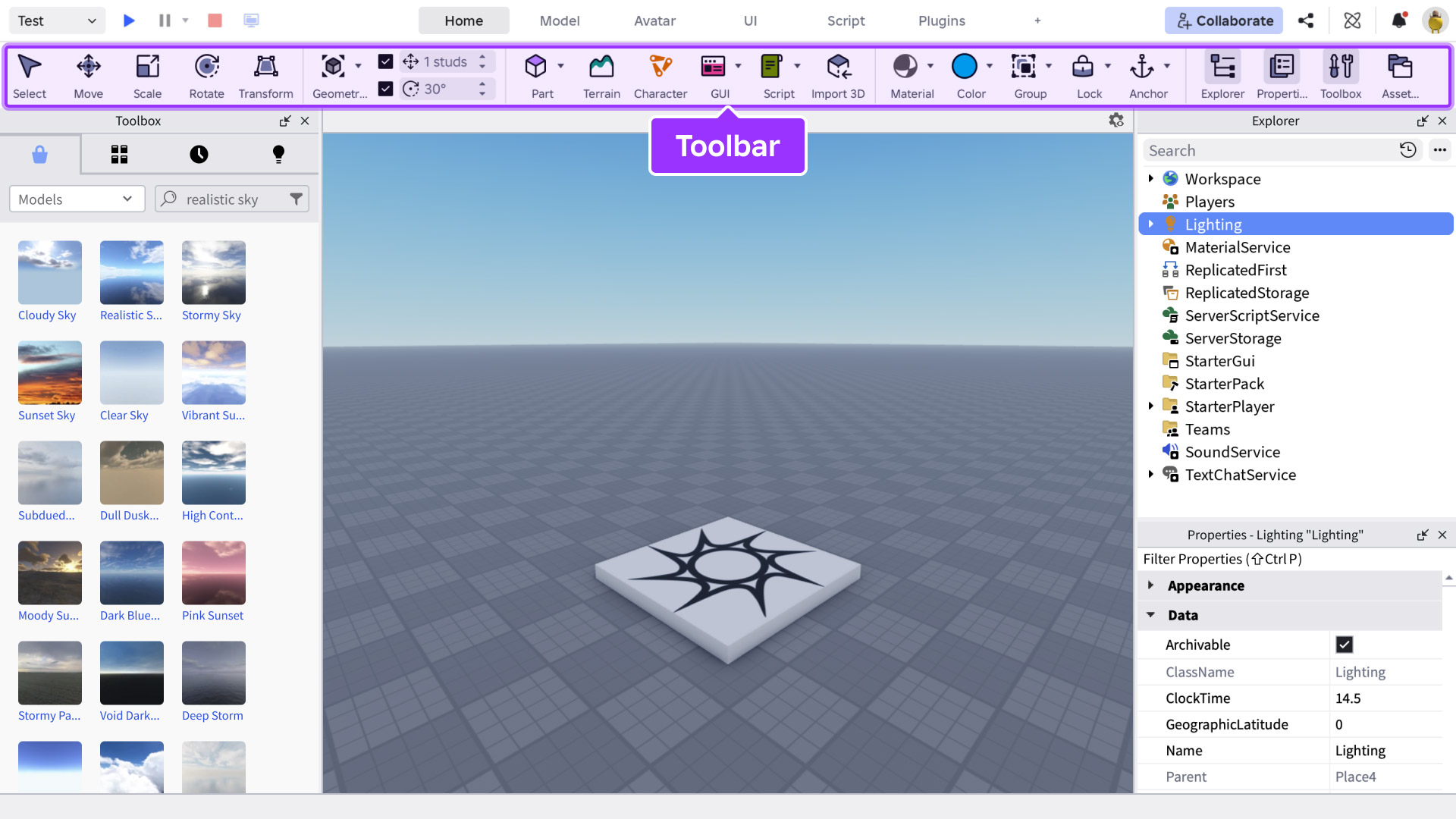Pick the Transform tool
The image size is (1456, 819).
(x=265, y=76)
